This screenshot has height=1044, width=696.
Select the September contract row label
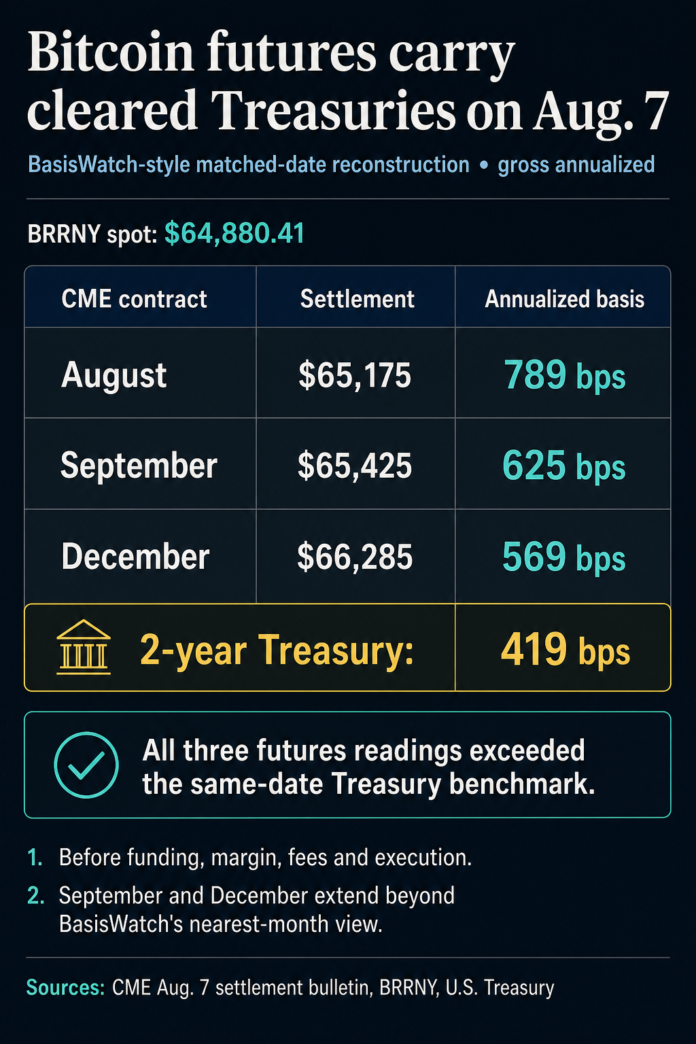pos(139,465)
